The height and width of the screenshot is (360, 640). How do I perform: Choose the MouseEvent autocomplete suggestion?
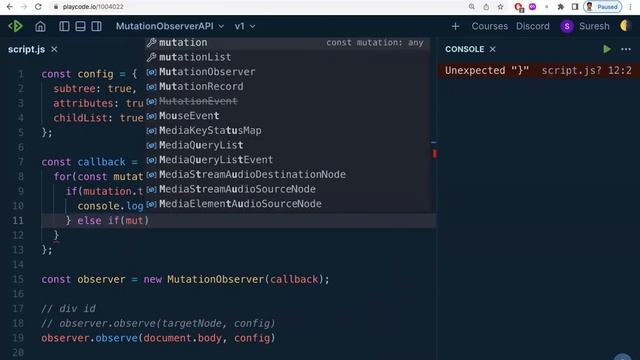tap(288, 116)
